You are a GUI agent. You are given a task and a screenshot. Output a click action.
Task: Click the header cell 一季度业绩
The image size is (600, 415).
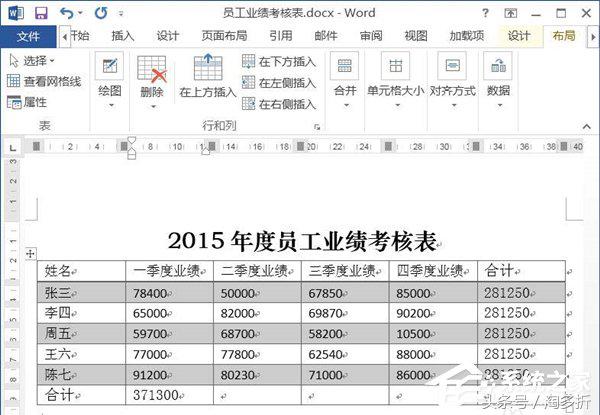click(170, 271)
